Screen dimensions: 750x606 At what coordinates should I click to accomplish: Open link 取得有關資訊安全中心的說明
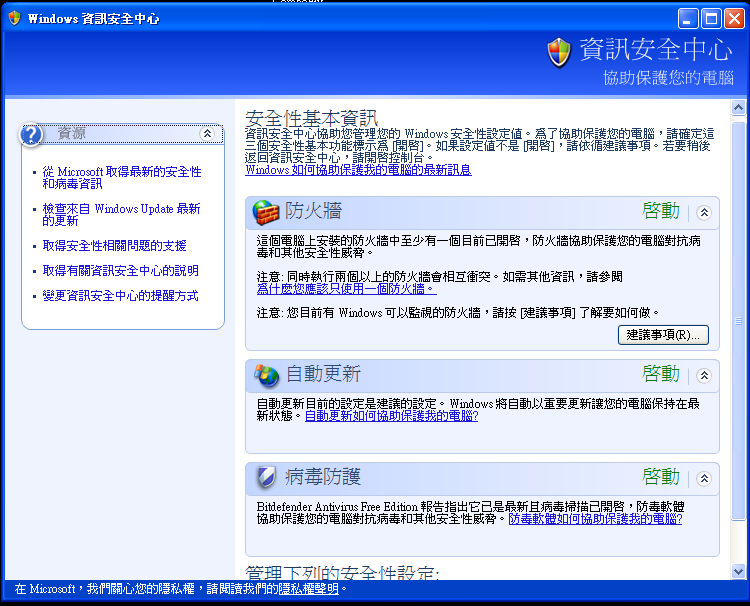pos(121,271)
